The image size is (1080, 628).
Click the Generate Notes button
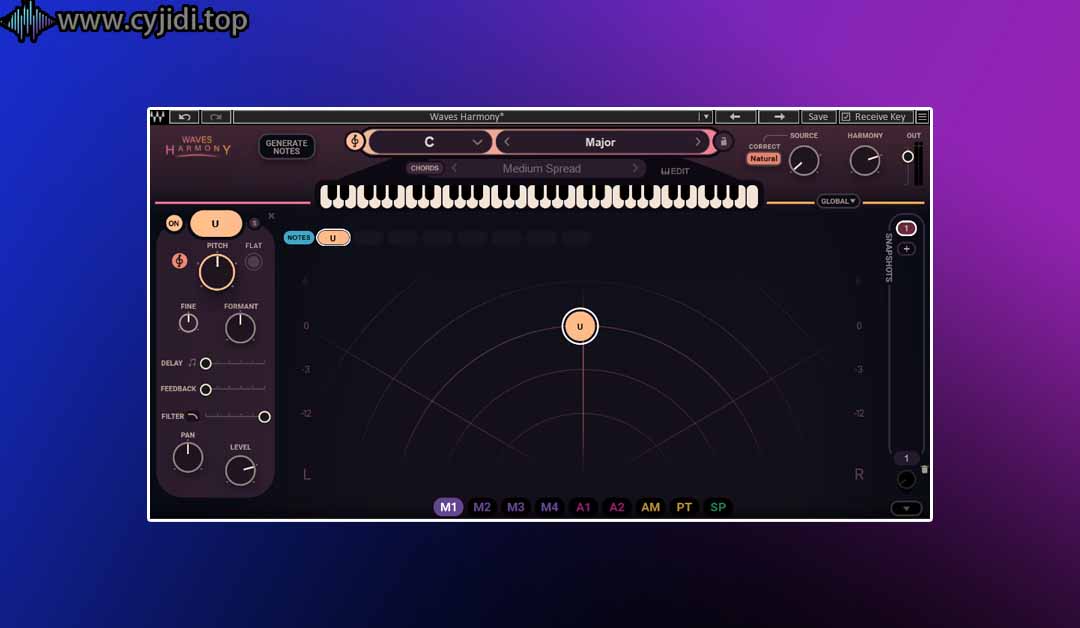tap(287, 147)
